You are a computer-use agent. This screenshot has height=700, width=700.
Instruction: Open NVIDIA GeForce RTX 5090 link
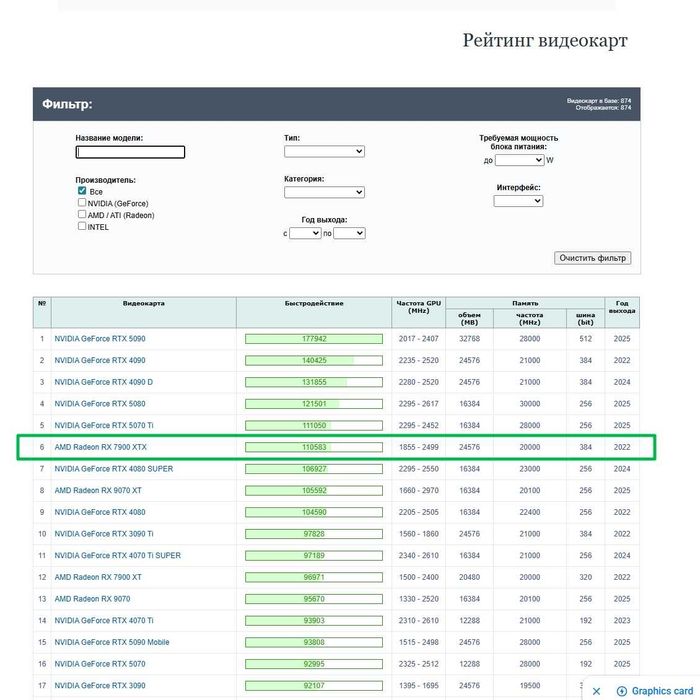(100, 339)
